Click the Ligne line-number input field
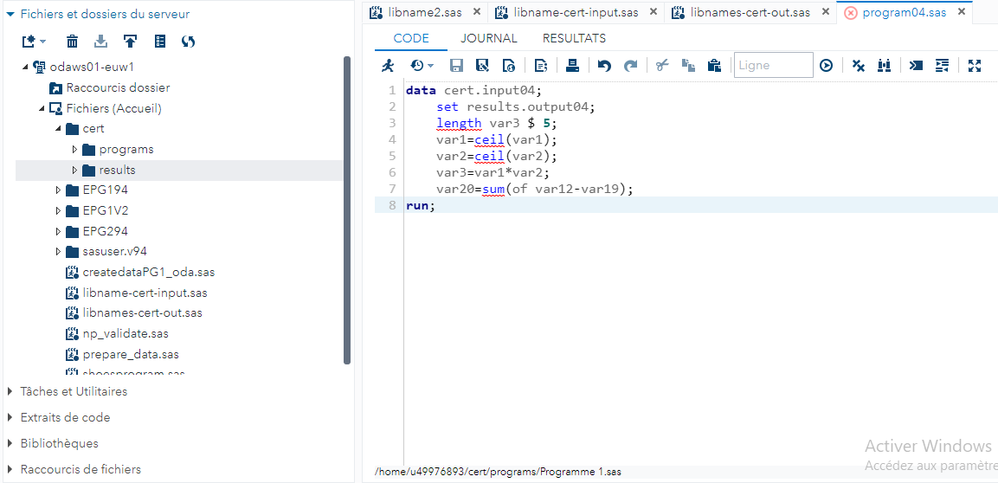Screen dimensions: 998x483 773,66
